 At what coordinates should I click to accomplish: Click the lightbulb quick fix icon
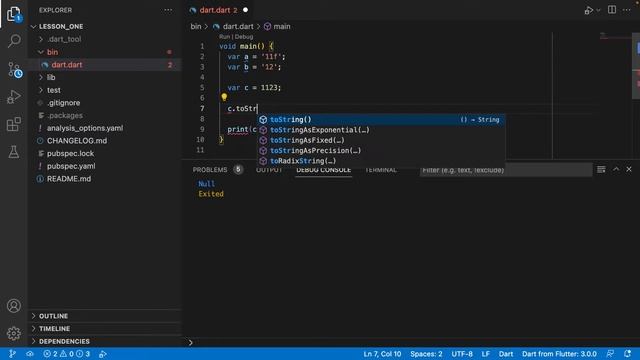(224, 97)
